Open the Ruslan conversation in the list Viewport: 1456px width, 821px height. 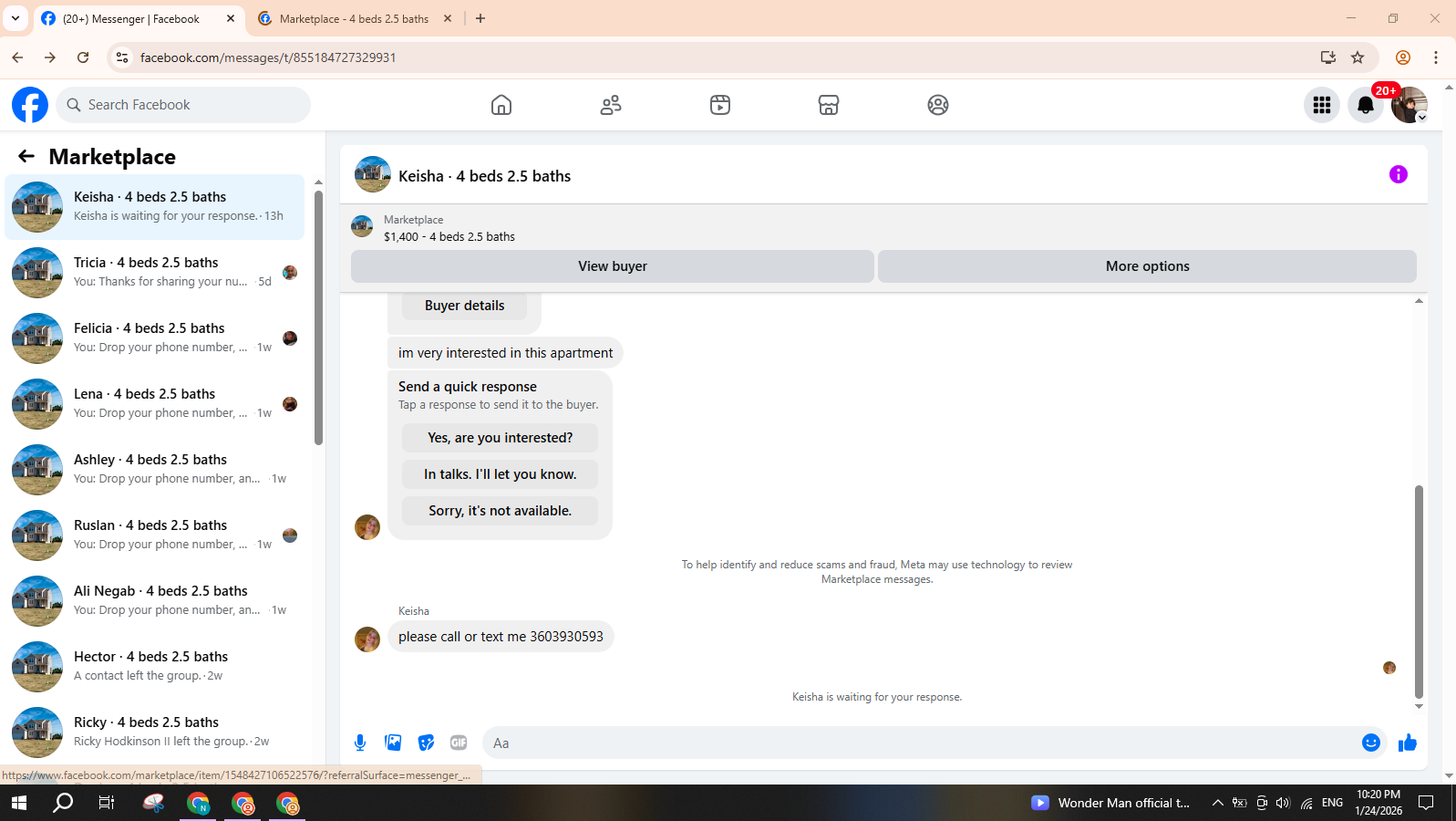(155, 535)
